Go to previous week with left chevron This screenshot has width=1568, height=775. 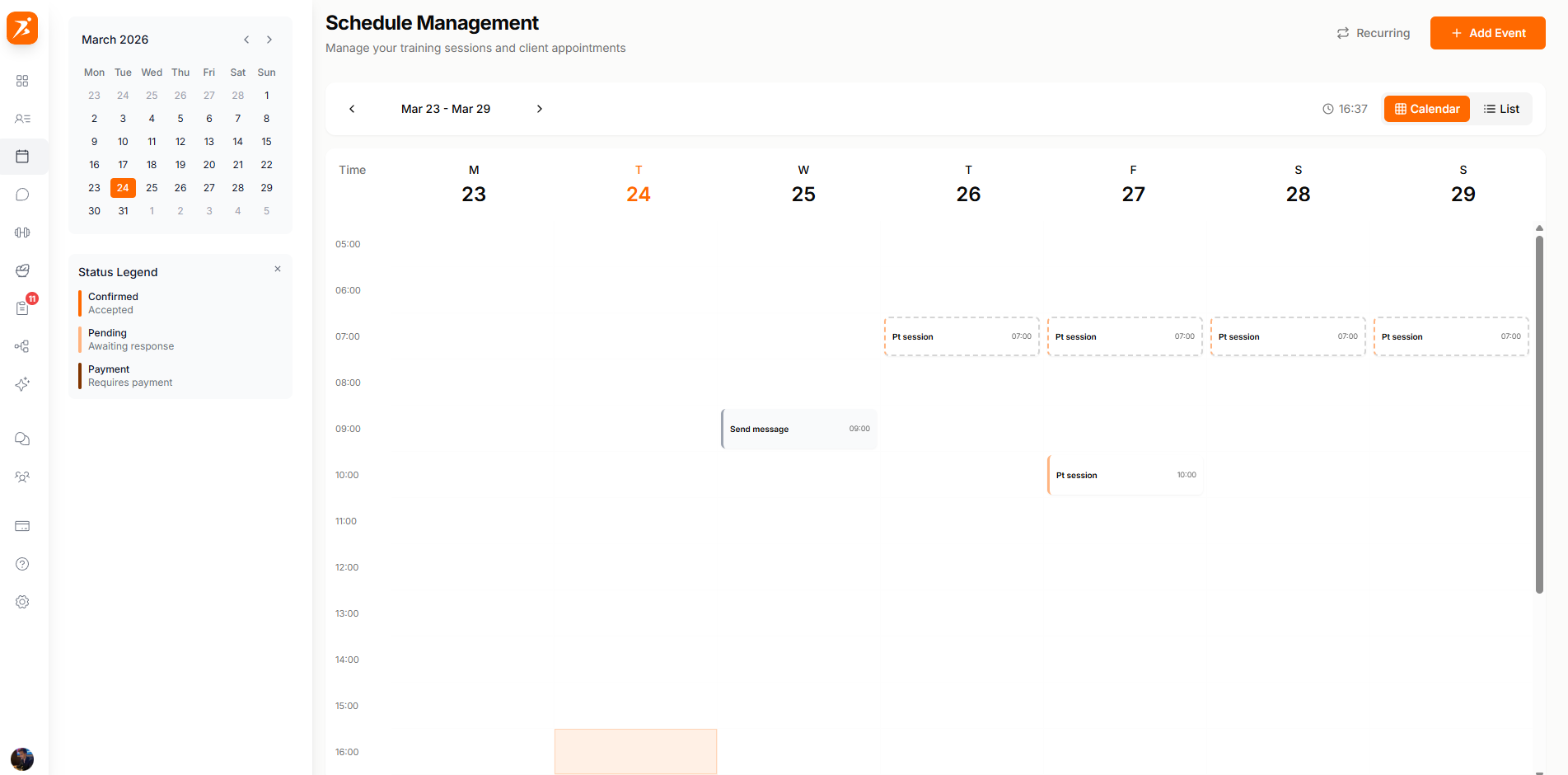tap(352, 108)
